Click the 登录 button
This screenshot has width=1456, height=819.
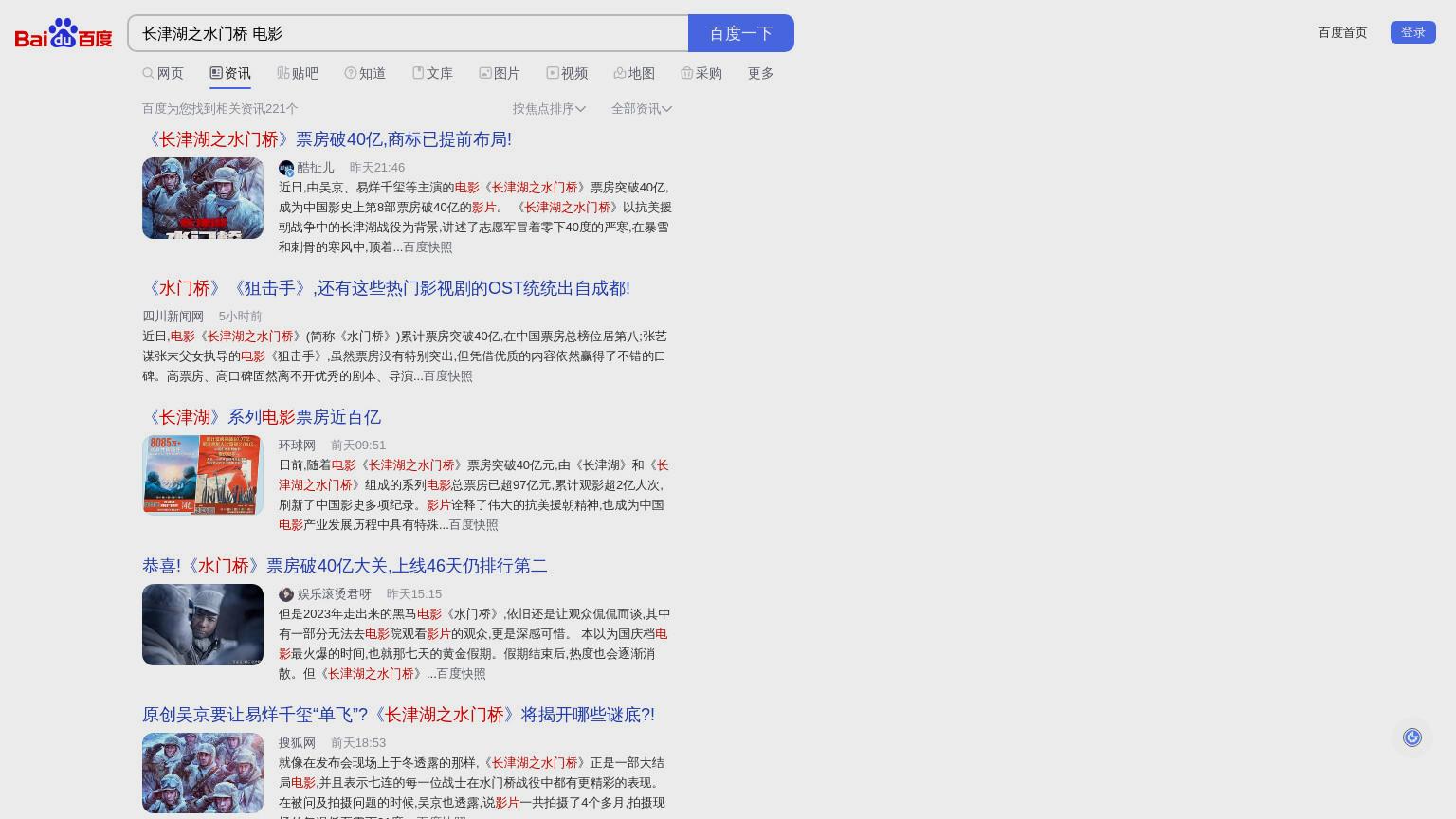pos(1412,32)
